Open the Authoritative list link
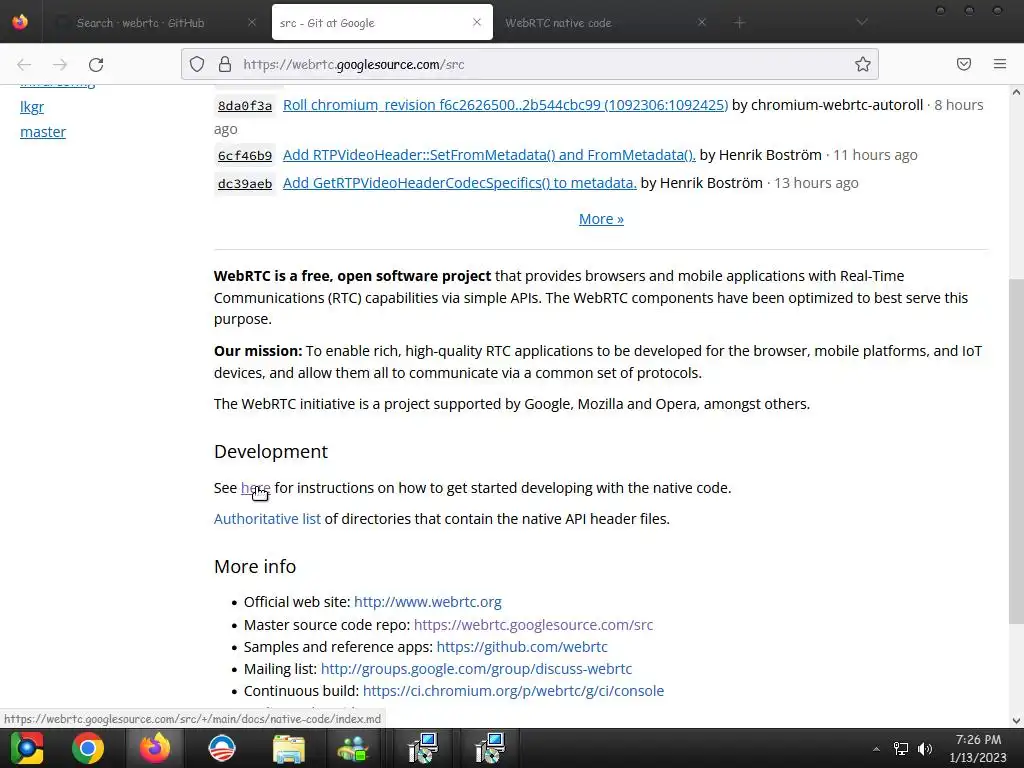The height and width of the screenshot is (768, 1024). (x=267, y=519)
